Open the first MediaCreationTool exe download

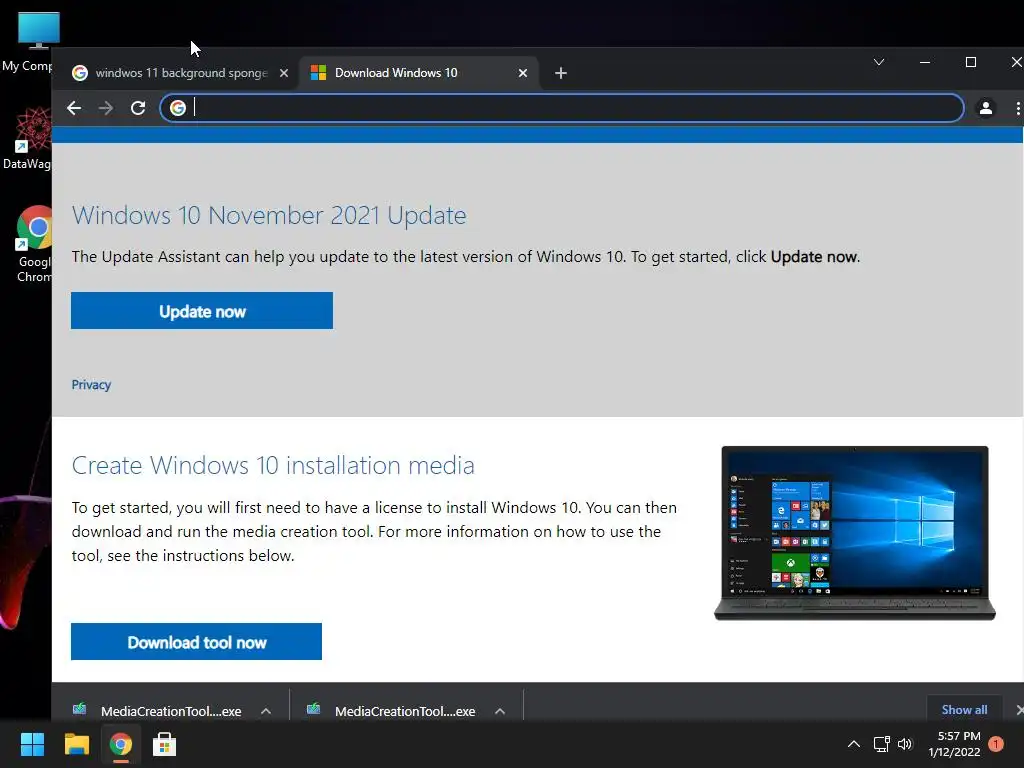157,711
